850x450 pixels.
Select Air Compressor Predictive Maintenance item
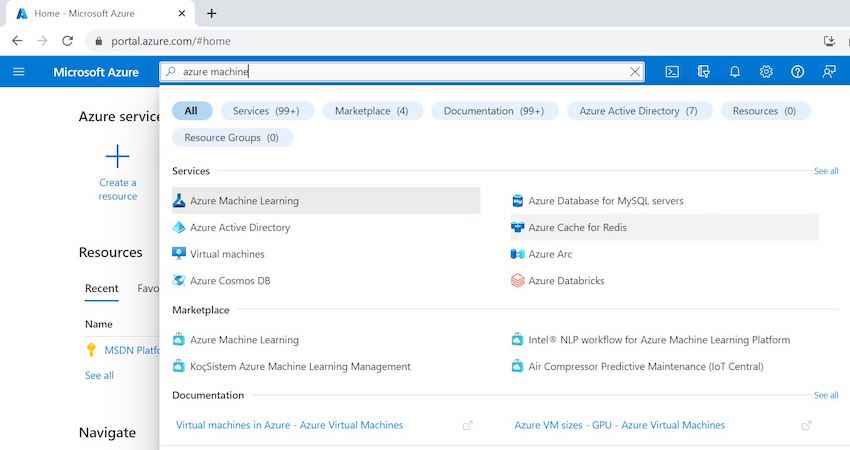tap(646, 367)
